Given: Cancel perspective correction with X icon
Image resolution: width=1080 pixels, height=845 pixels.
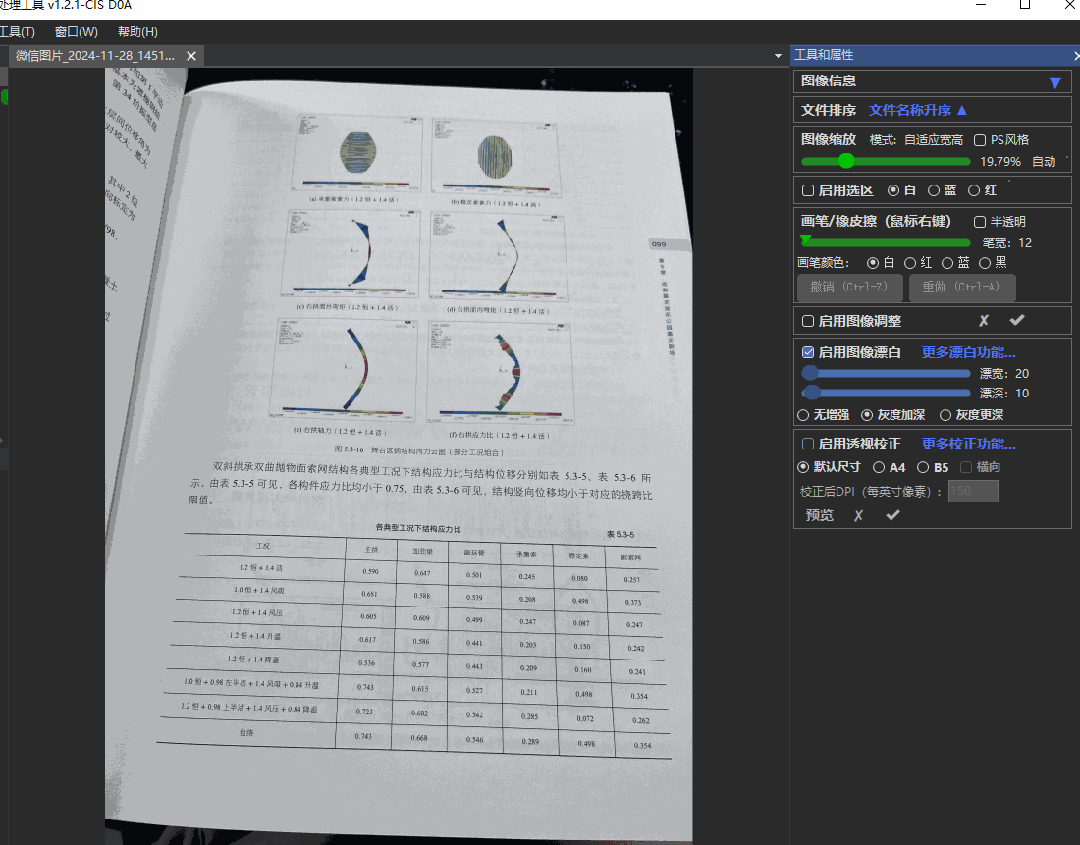Looking at the screenshot, I should [858, 515].
